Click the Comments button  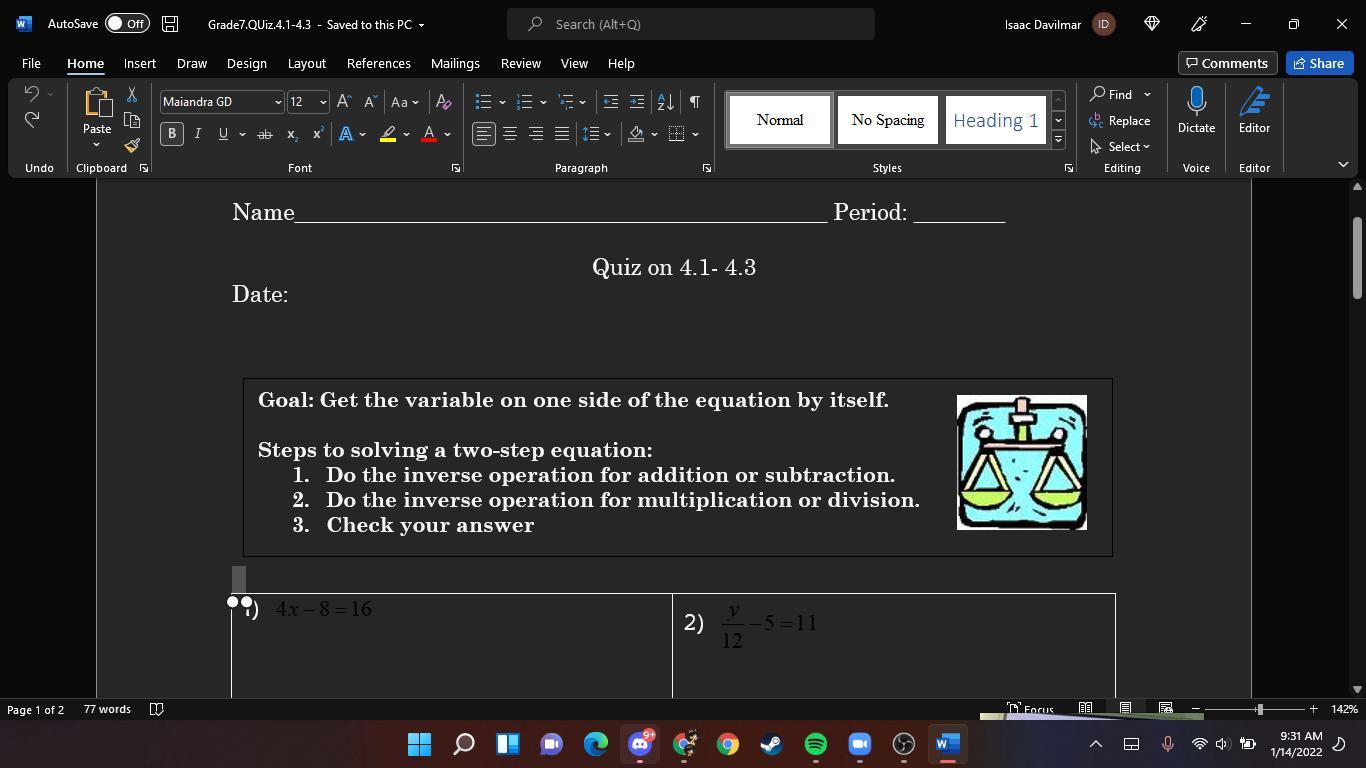1226,63
